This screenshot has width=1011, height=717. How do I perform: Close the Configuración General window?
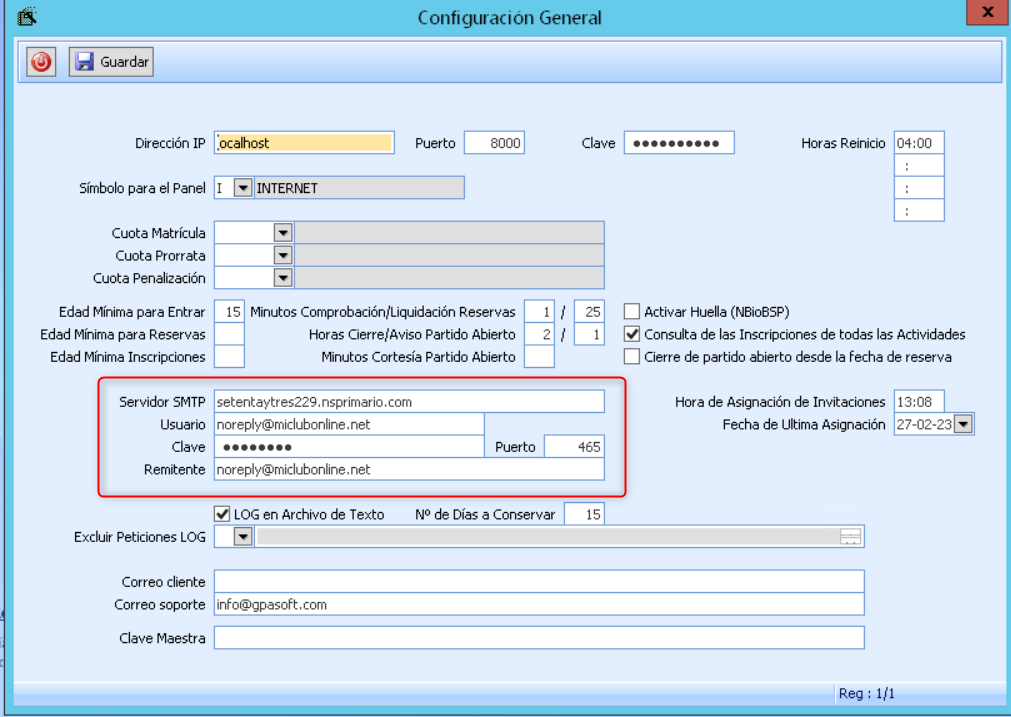[987, 13]
